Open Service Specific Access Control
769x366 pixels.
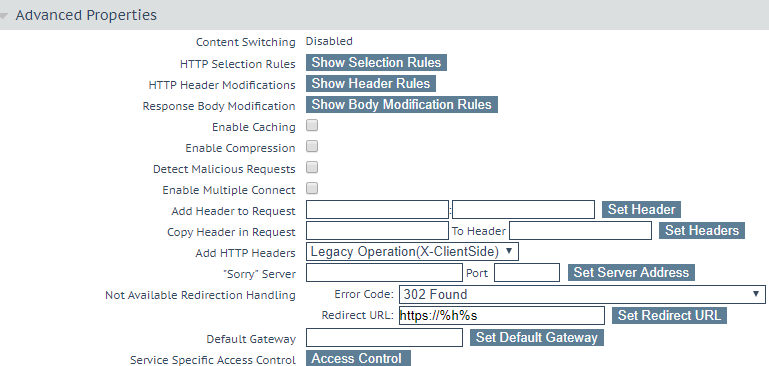(x=358, y=359)
